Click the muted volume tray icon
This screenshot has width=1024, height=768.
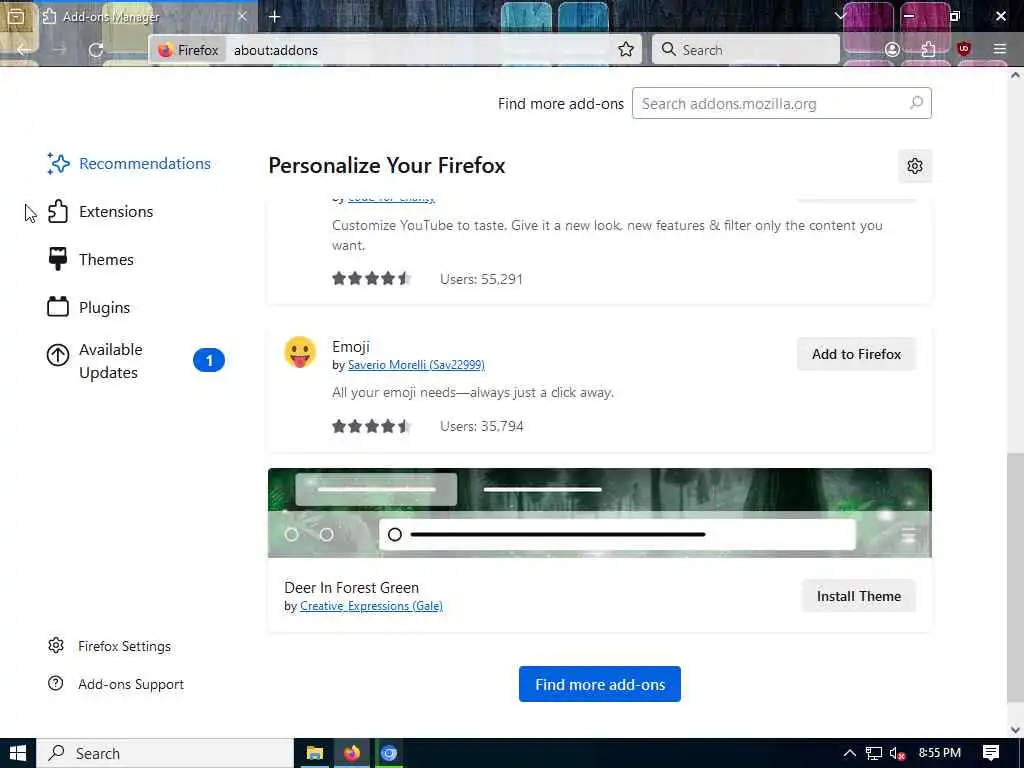(897, 754)
